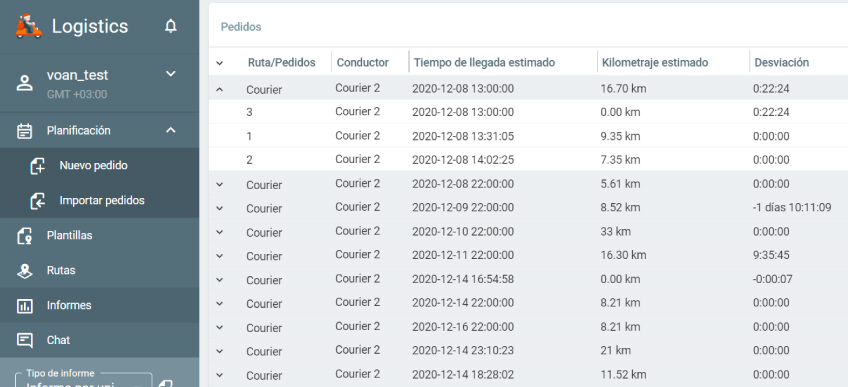Click the Informes chart icon

24,306
